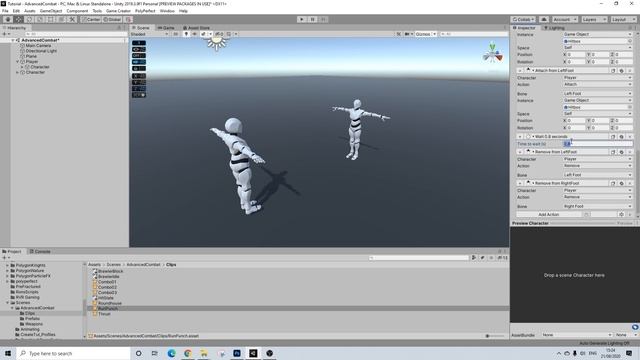Select the combined Transform tool
640x360 pixels.
click(61, 19)
